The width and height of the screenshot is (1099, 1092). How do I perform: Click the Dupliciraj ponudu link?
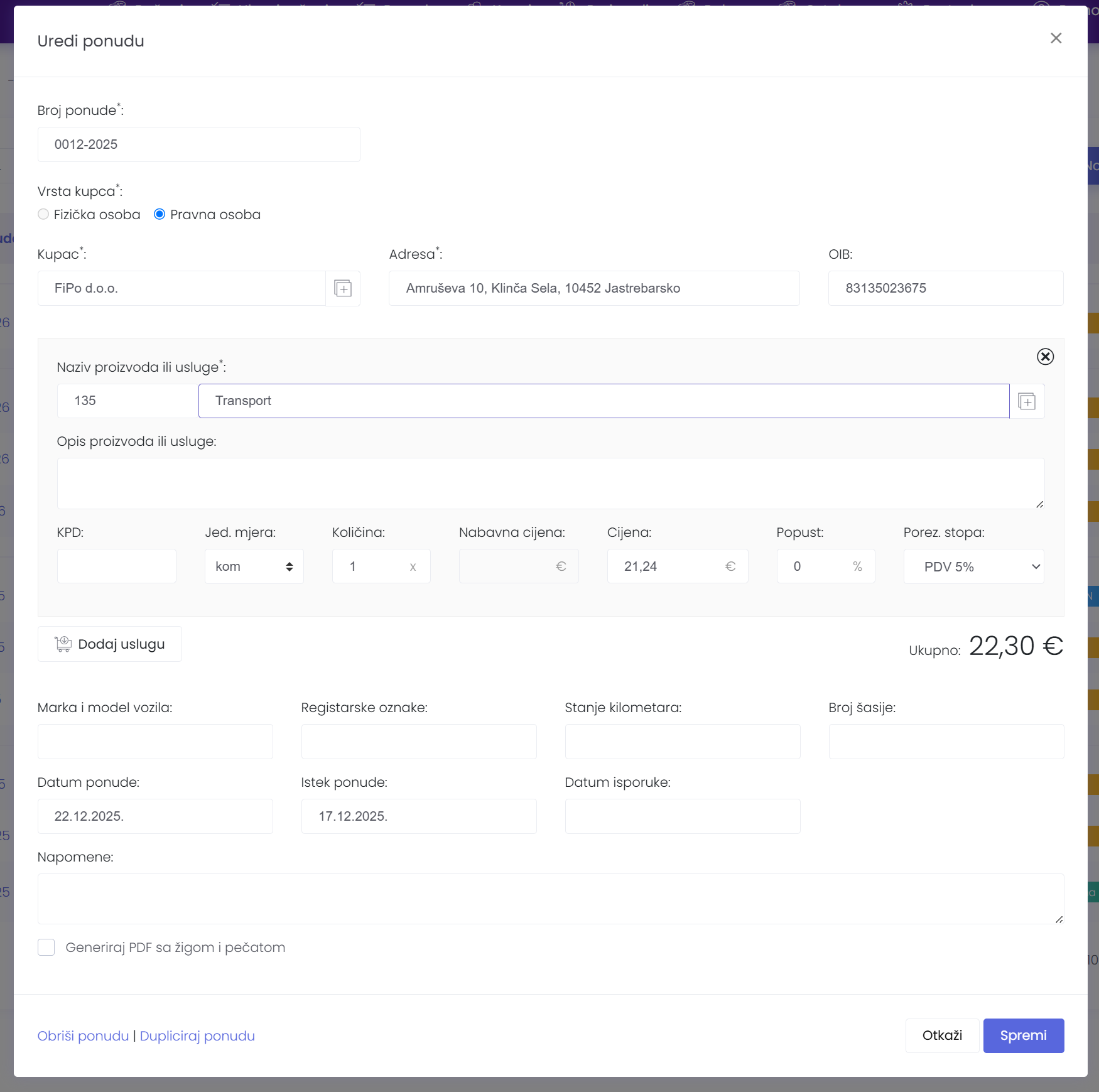(197, 1035)
